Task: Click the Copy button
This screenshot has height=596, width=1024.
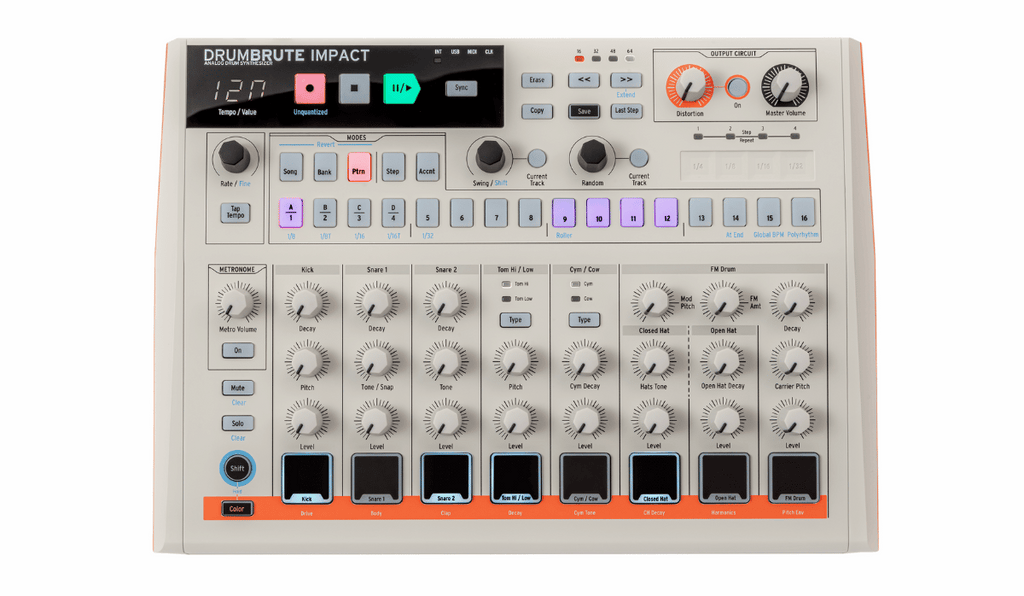Action: (x=537, y=111)
